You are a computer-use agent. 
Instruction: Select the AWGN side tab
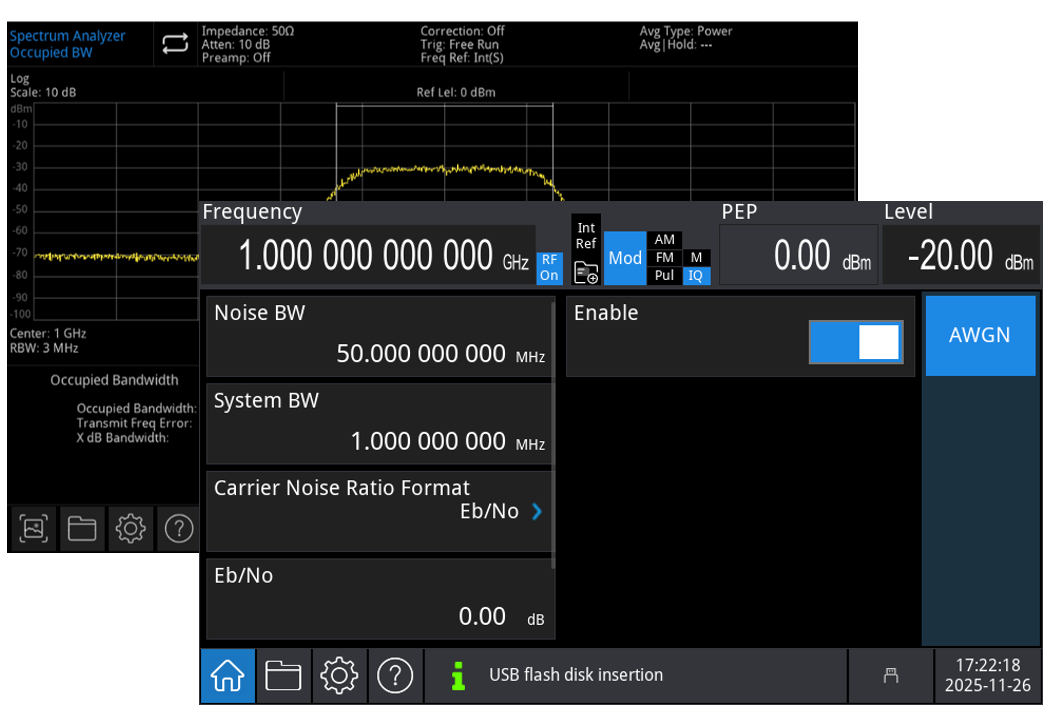coord(979,336)
